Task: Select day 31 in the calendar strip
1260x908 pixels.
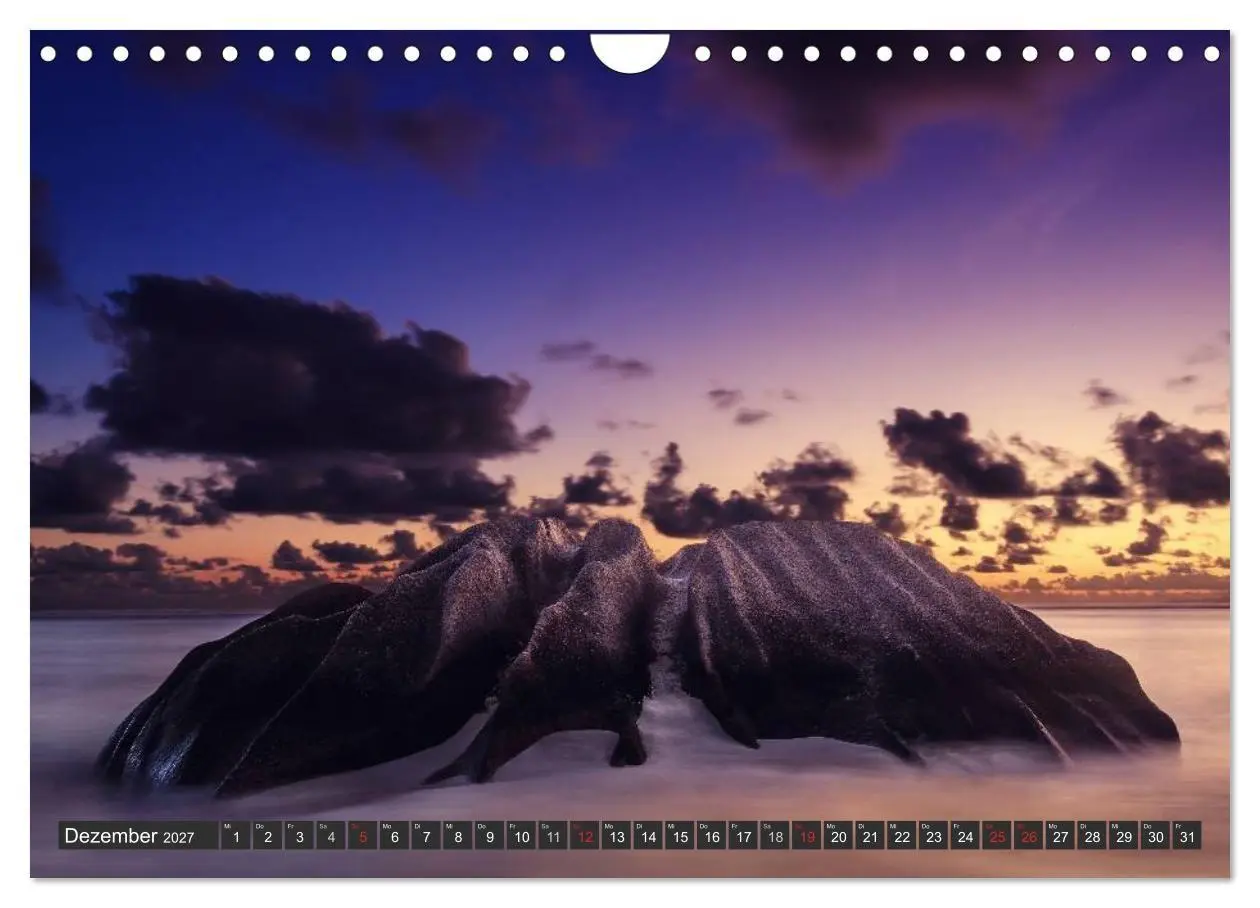Action: [x=1188, y=836]
